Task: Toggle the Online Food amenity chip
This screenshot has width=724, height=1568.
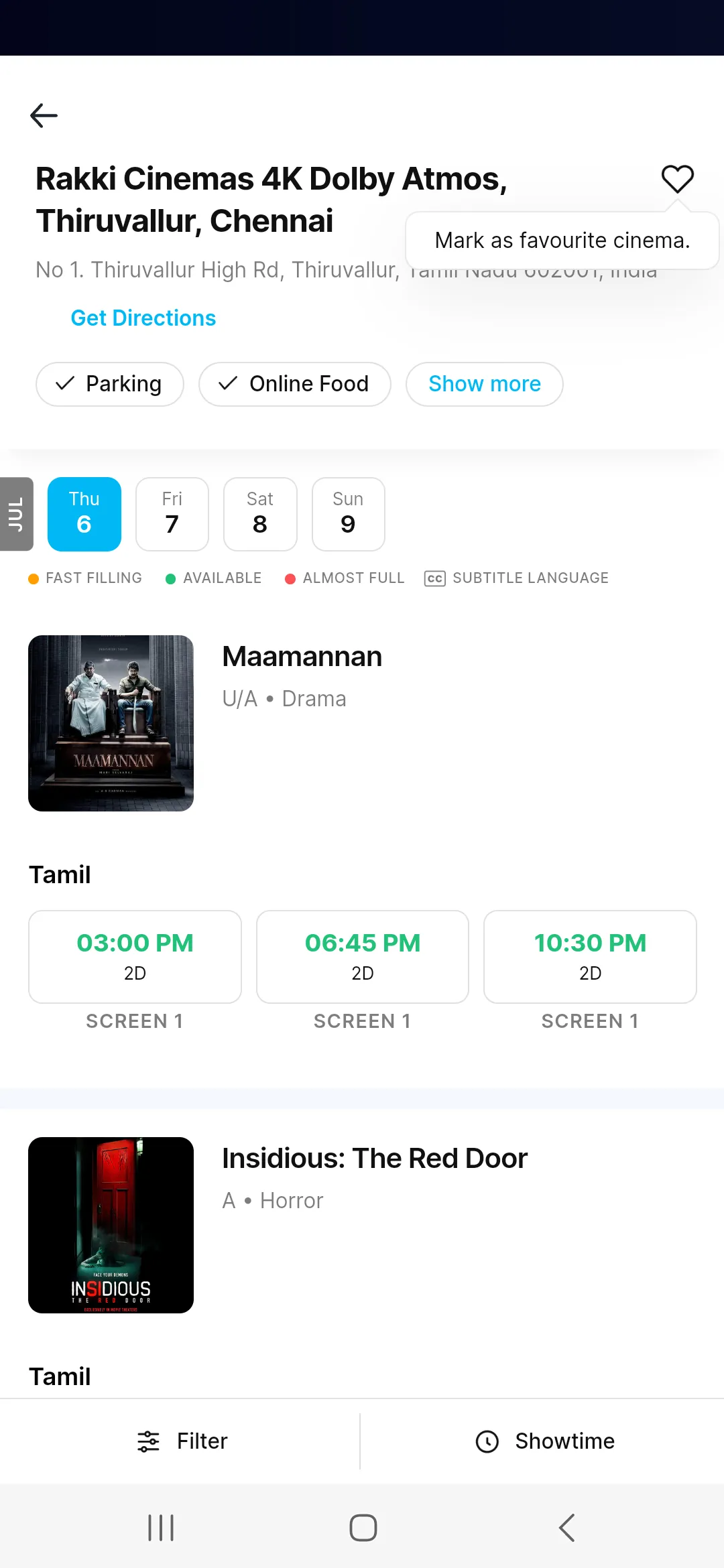Action: click(x=295, y=384)
